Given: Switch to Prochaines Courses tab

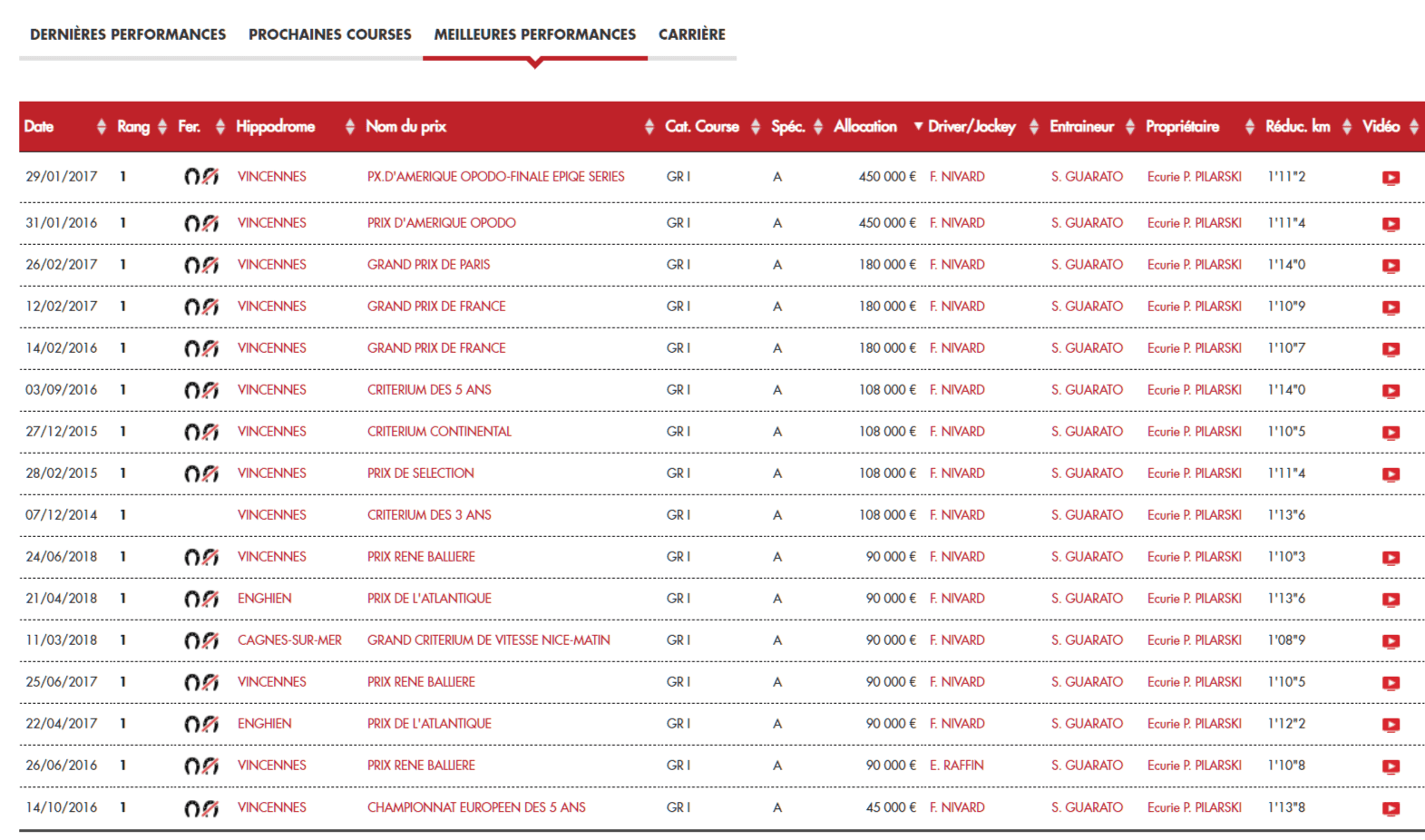Looking at the screenshot, I should [330, 34].
